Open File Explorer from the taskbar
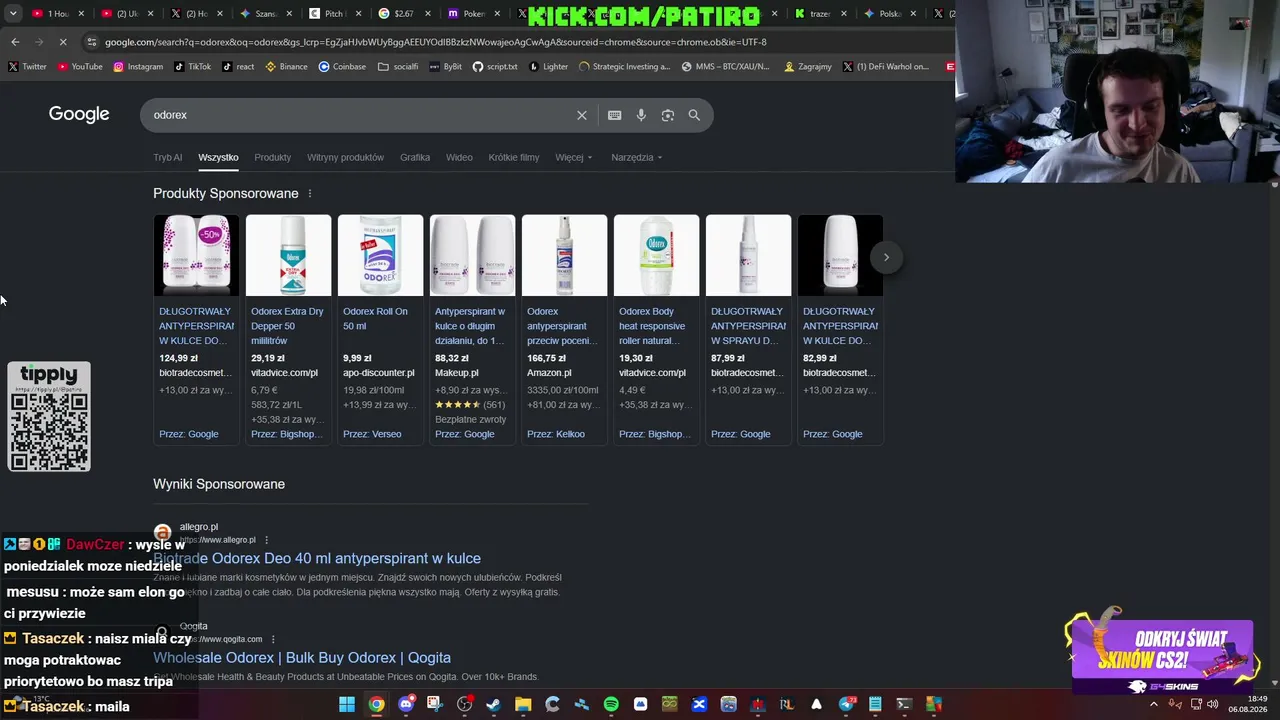Viewport: 1280px width, 720px height. [x=523, y=704]
